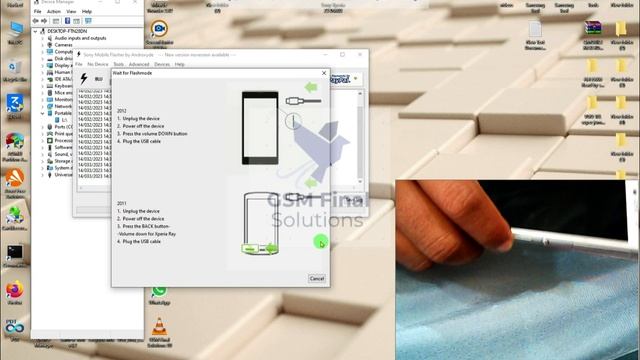Viewport: 640px width, 360px height.
Task: Open the No Device menu in Flashtool
Action: coord(98,64)
